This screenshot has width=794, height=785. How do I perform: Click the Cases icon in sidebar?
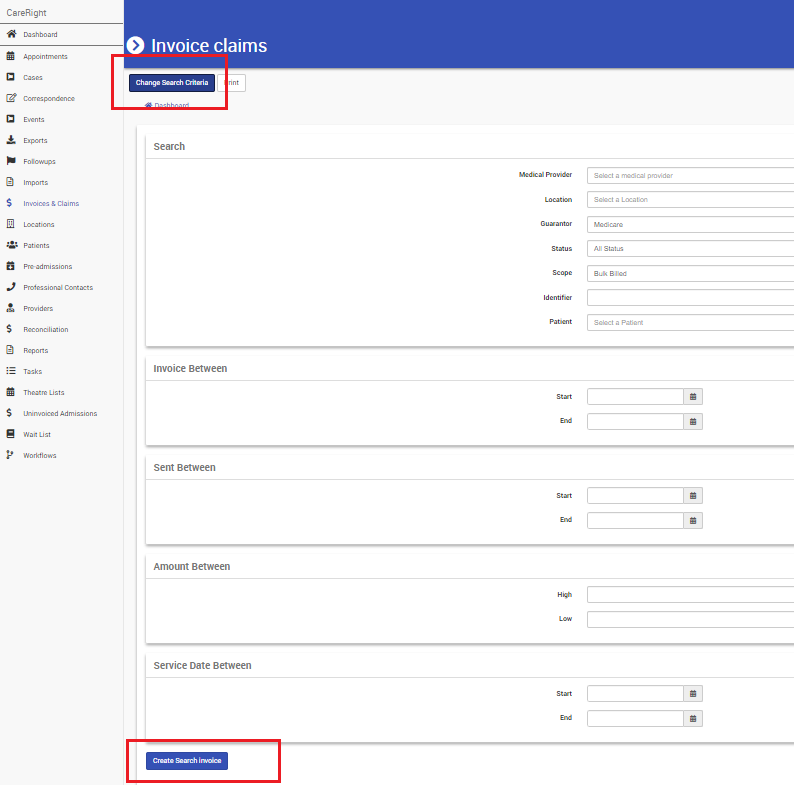[x=10, y=77]
